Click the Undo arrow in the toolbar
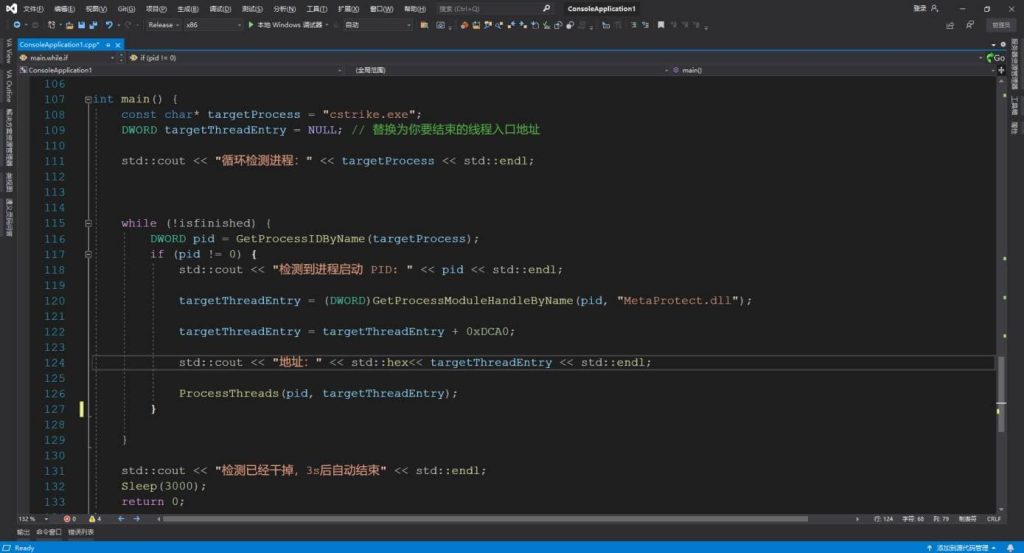The width and height of the screenshot is (1024, 553). pos(109,24)
